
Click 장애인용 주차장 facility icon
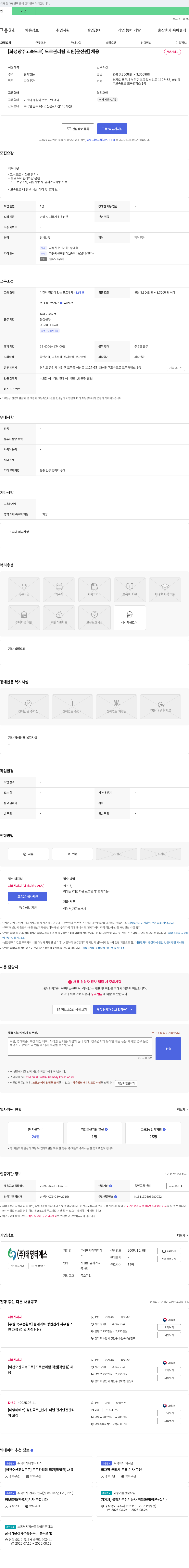point(28,707)
